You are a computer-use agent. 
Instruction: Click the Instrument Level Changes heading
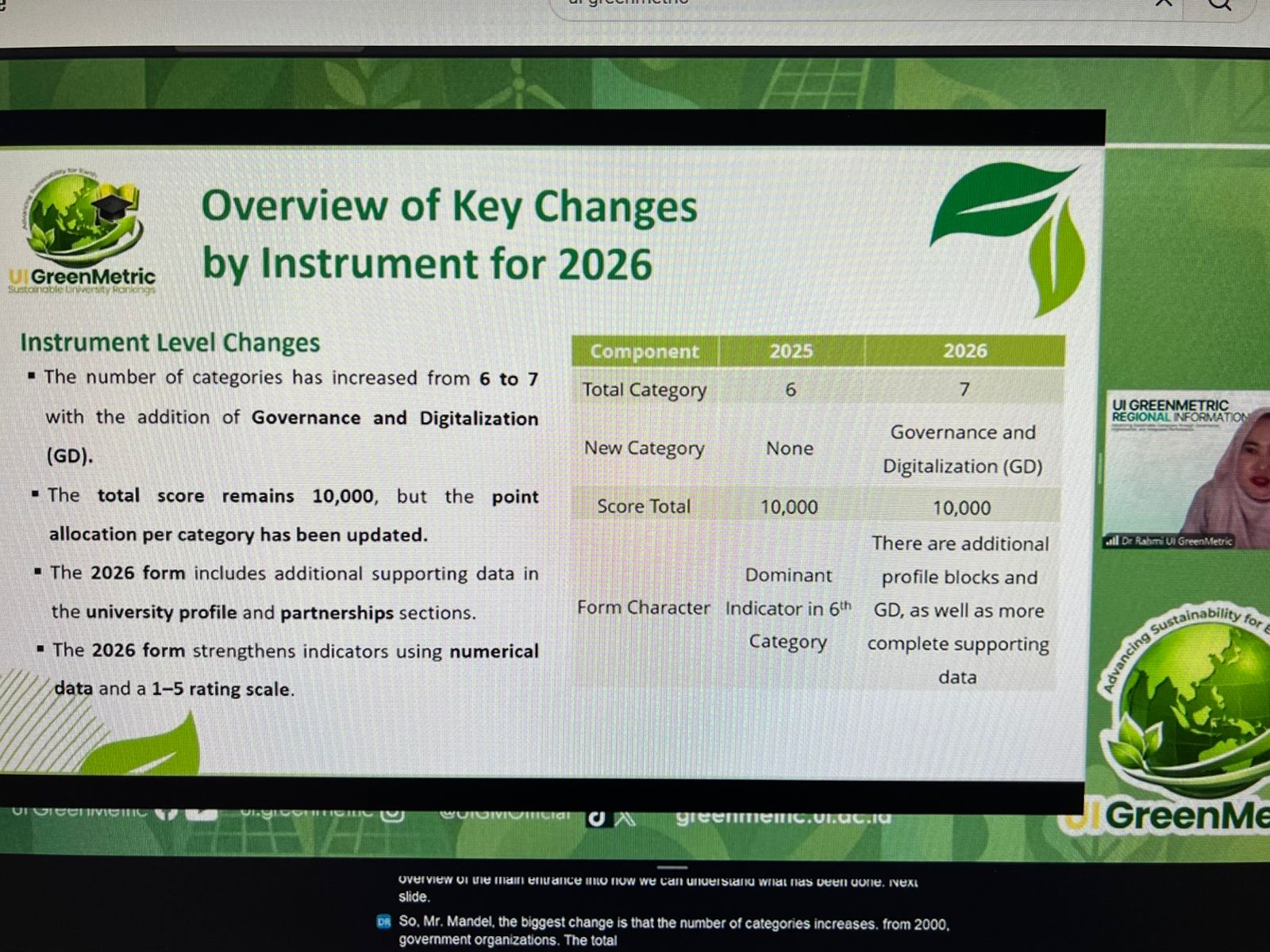(x=170, y=343)
